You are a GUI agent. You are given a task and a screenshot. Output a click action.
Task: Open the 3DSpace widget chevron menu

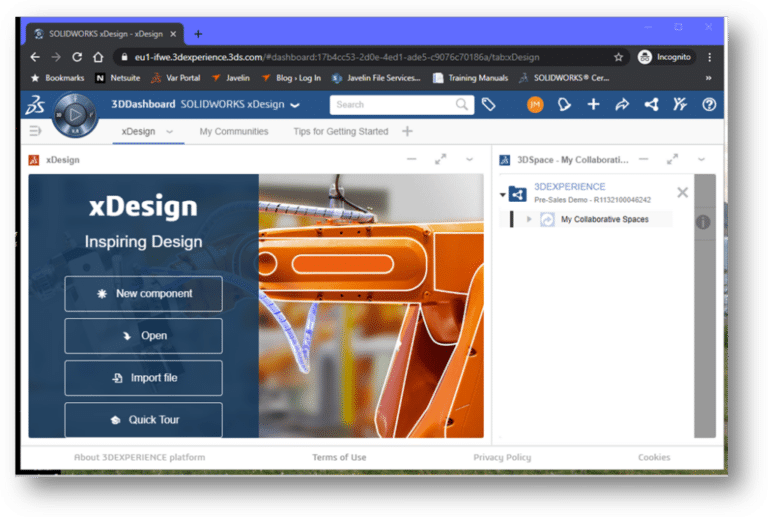(701, 159)
